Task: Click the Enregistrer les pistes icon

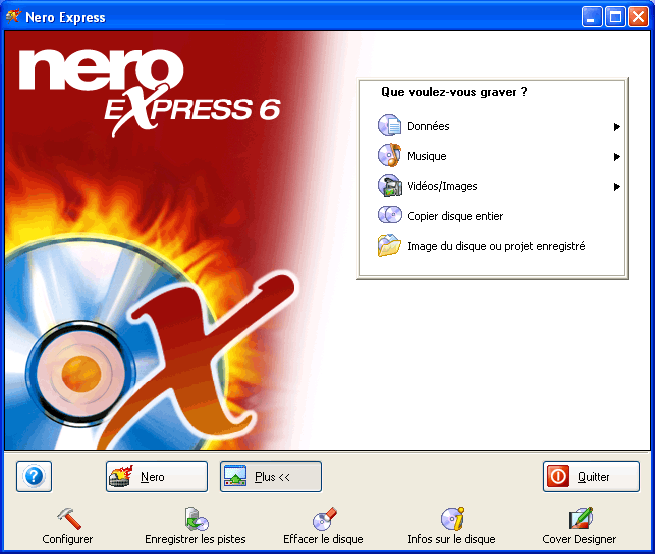Action: pyautogui.click(x=195, y=519)
